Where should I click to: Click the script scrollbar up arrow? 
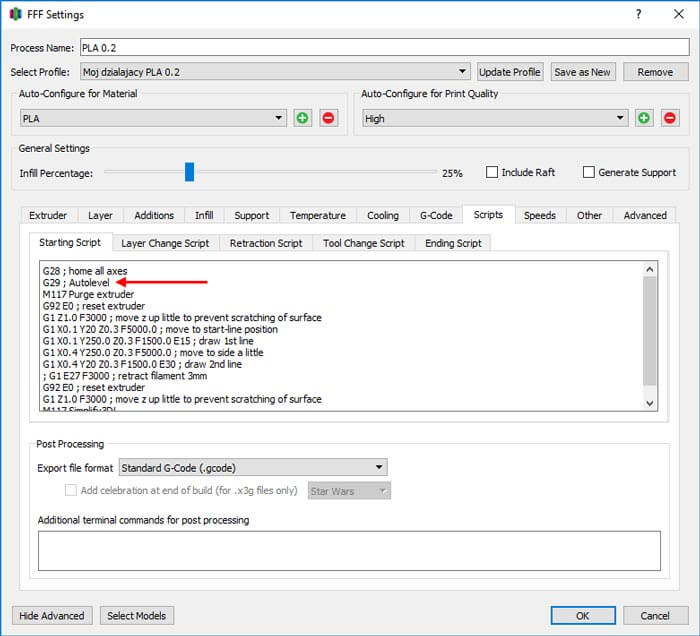click(x=650, y=269)
